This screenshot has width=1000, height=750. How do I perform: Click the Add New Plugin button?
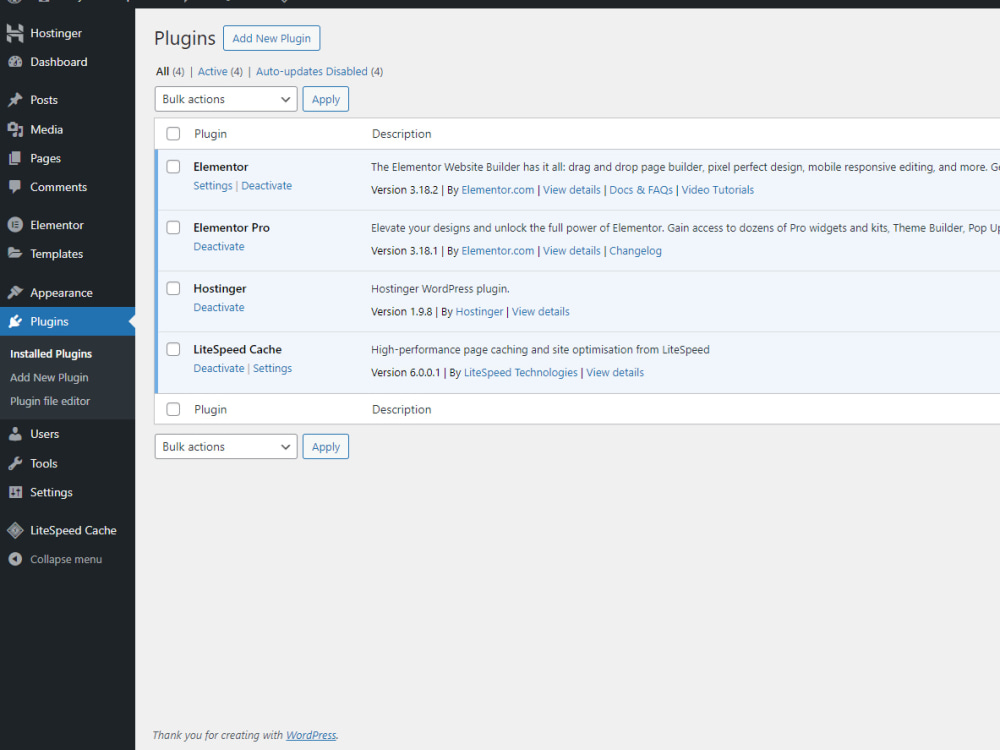pos(271,38)
